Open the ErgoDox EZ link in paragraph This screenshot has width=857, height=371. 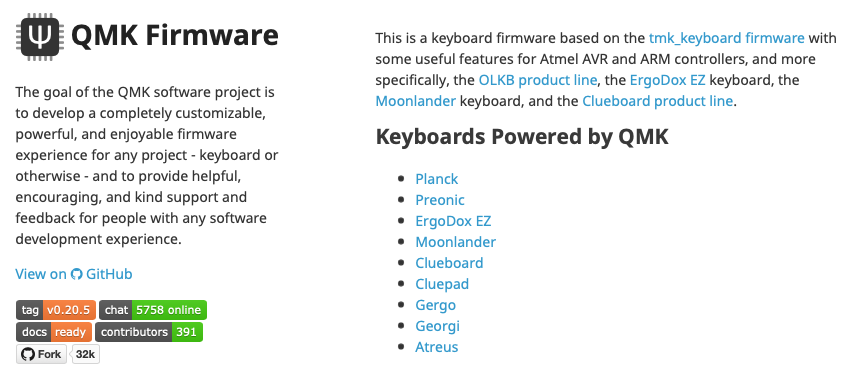pos(667,80)
